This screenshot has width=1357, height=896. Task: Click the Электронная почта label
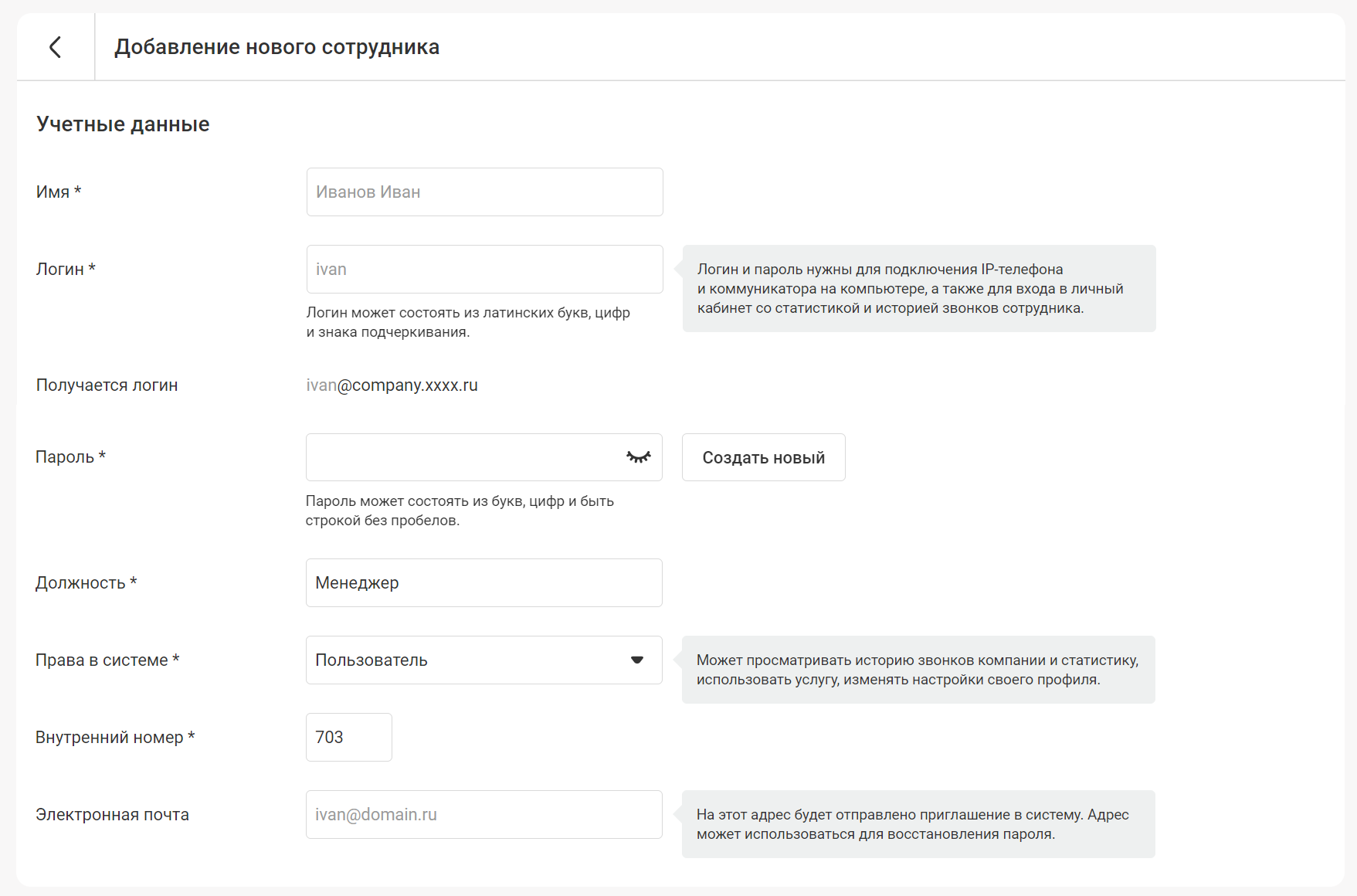coord(112,814)
